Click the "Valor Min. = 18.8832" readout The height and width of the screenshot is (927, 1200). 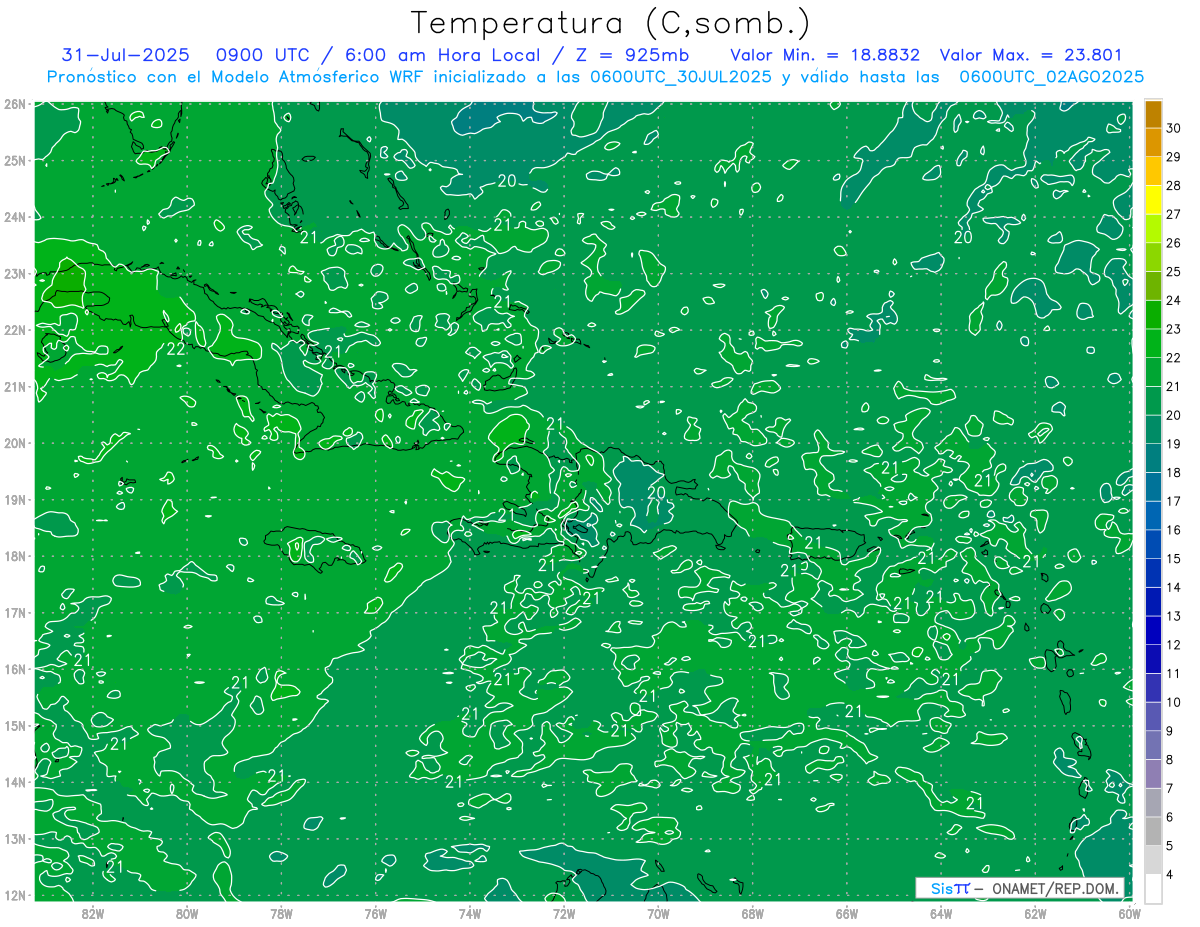click(x=825, y=55)
